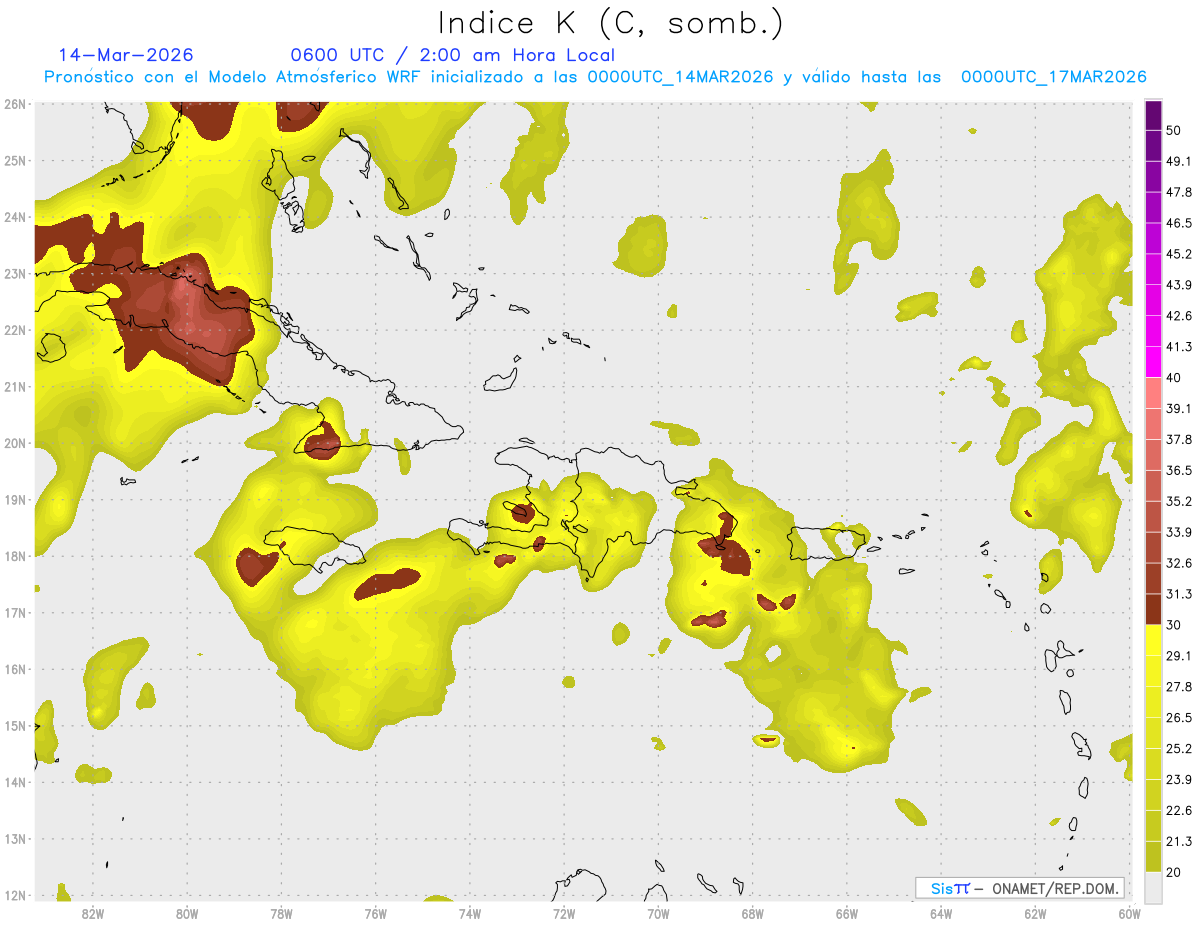Screen dimensions: 1200x927
Task: Click the "12N" latitude label
Action: click(15, 895)
